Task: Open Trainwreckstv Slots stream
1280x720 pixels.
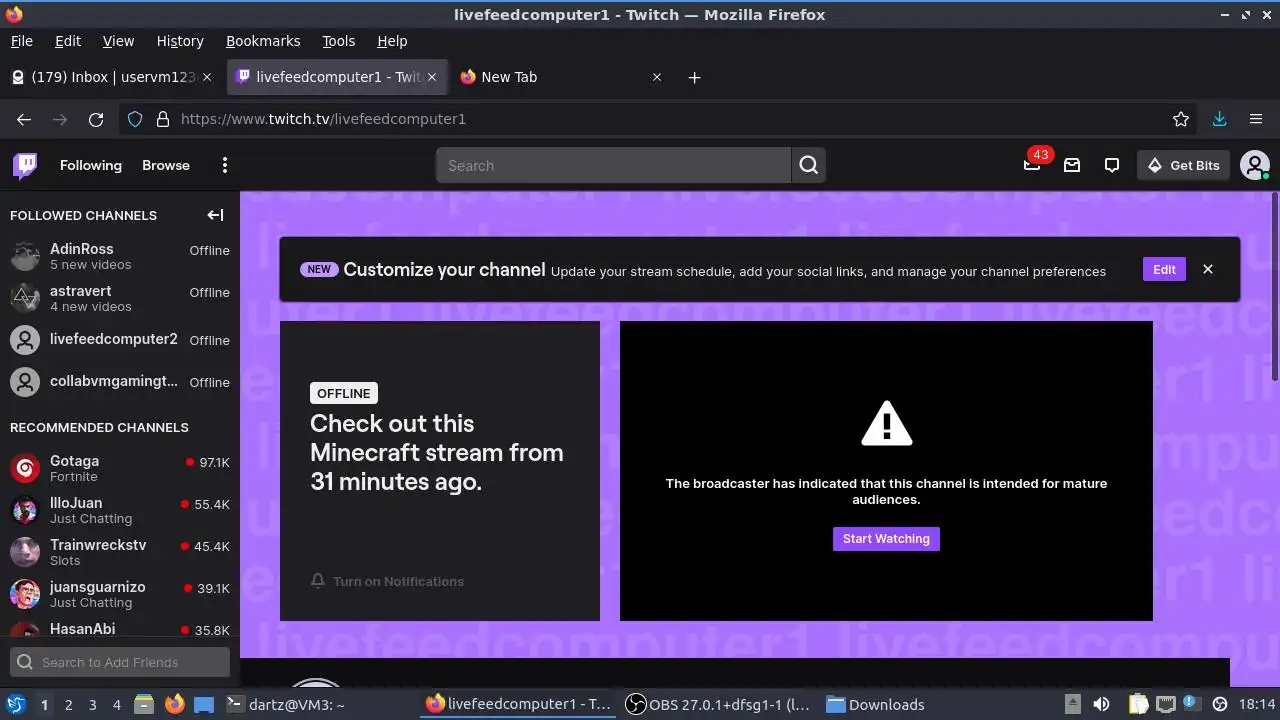Action: [x=120, y=552]
